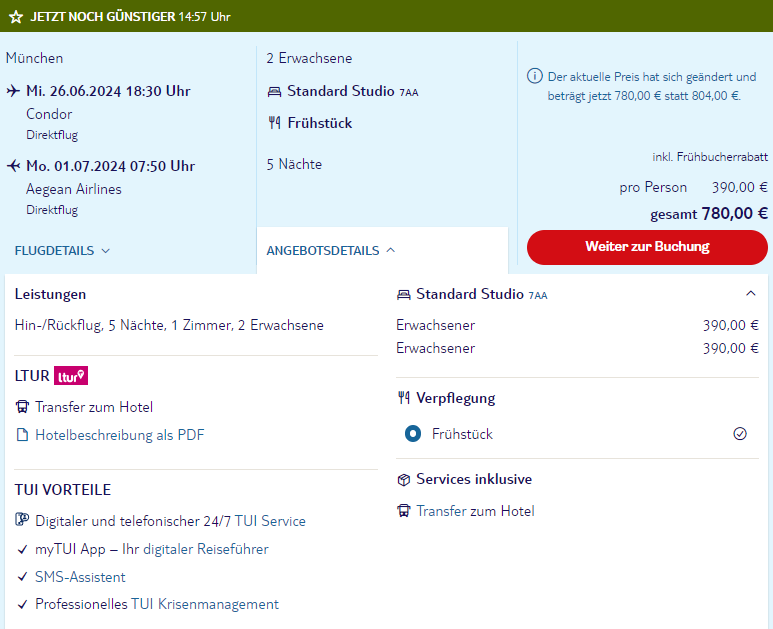Click the Transfer zum Hotel text under LTUR
The width and height of the screenshot is (773, 629).
tap(94, 407)
